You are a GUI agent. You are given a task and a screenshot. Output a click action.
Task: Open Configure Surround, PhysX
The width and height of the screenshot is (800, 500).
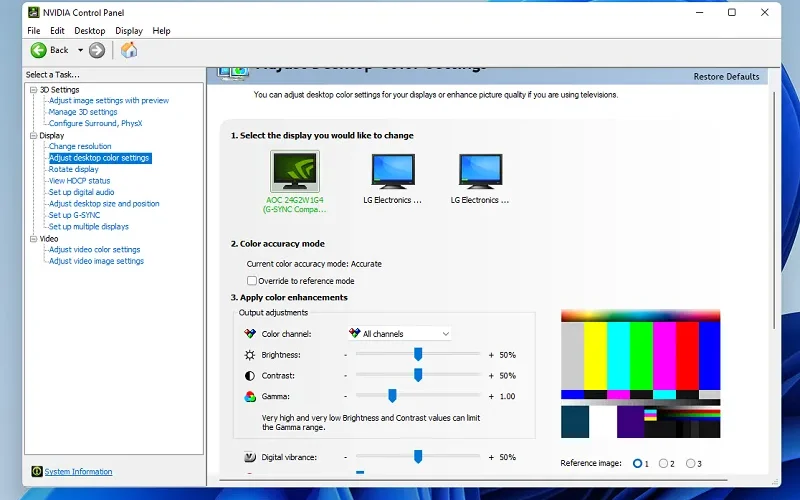(x=95, y=123)
